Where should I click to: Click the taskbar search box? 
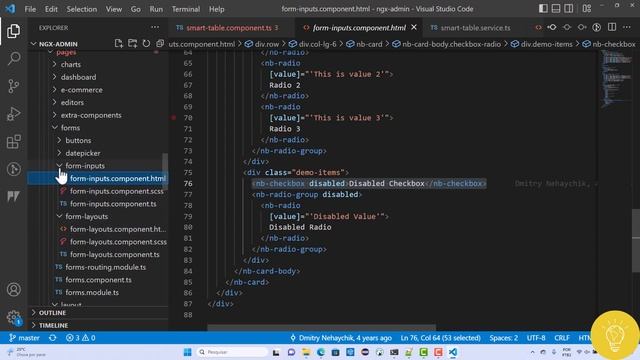click(x=232, y=352)
